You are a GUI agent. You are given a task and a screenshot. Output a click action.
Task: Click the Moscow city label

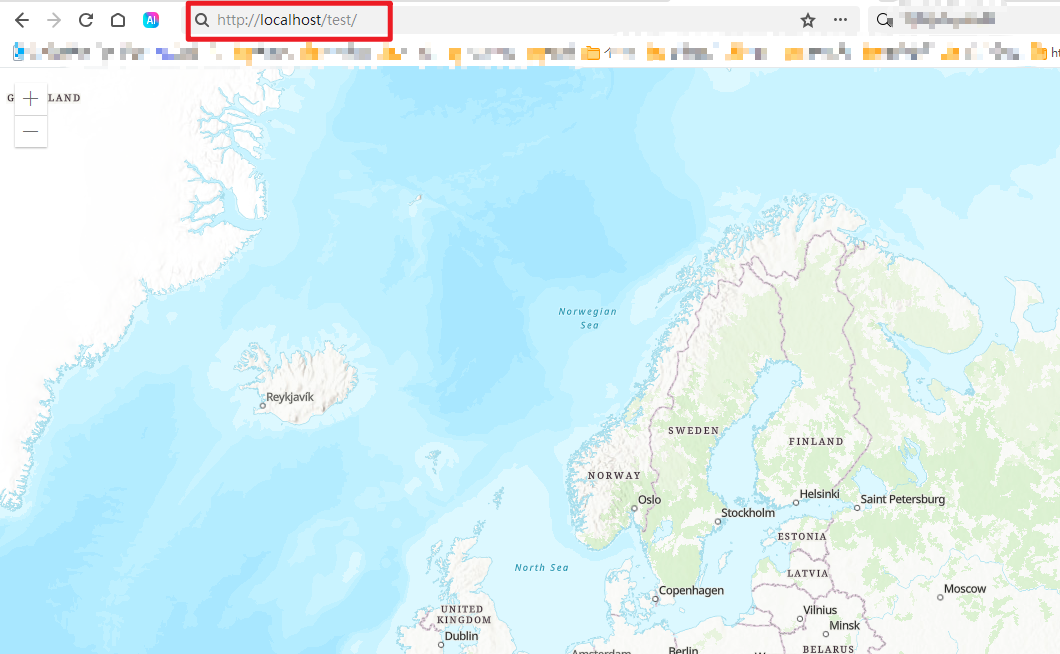pos(965,589)
